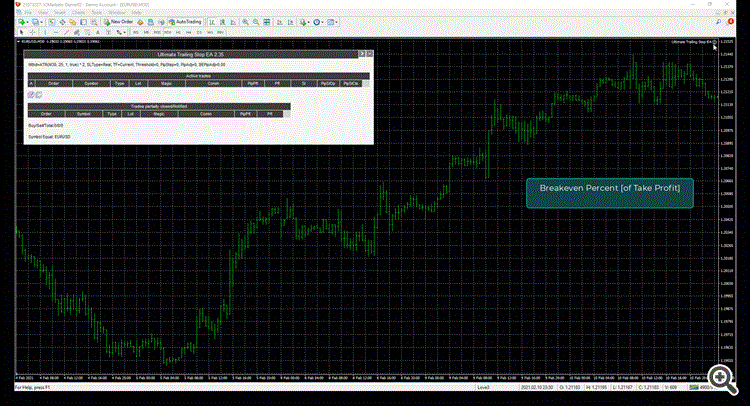The image size is (750, 406).
Task: Toggle the AutoTrading button
Action: click(x=185, y=22)
